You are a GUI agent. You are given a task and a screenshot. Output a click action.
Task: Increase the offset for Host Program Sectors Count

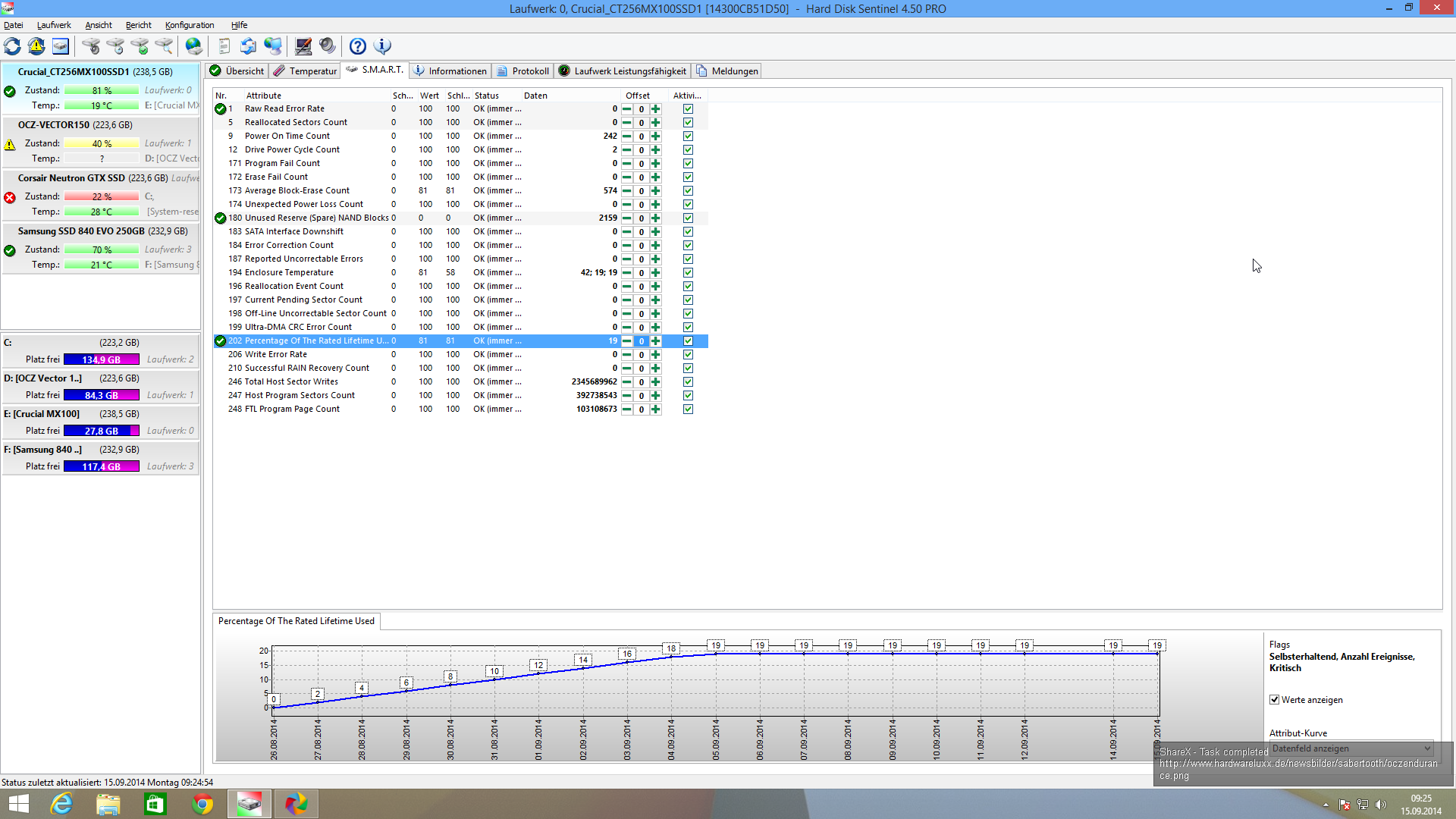(655, 396)
